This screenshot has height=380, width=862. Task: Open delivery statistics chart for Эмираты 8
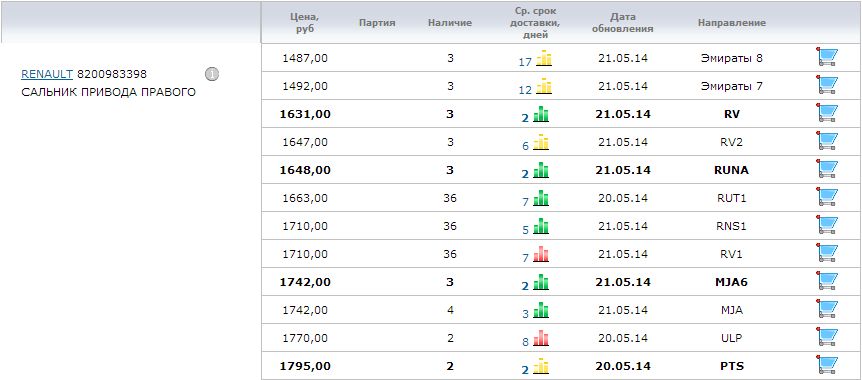pyautogui.click(x=544, y=58)
